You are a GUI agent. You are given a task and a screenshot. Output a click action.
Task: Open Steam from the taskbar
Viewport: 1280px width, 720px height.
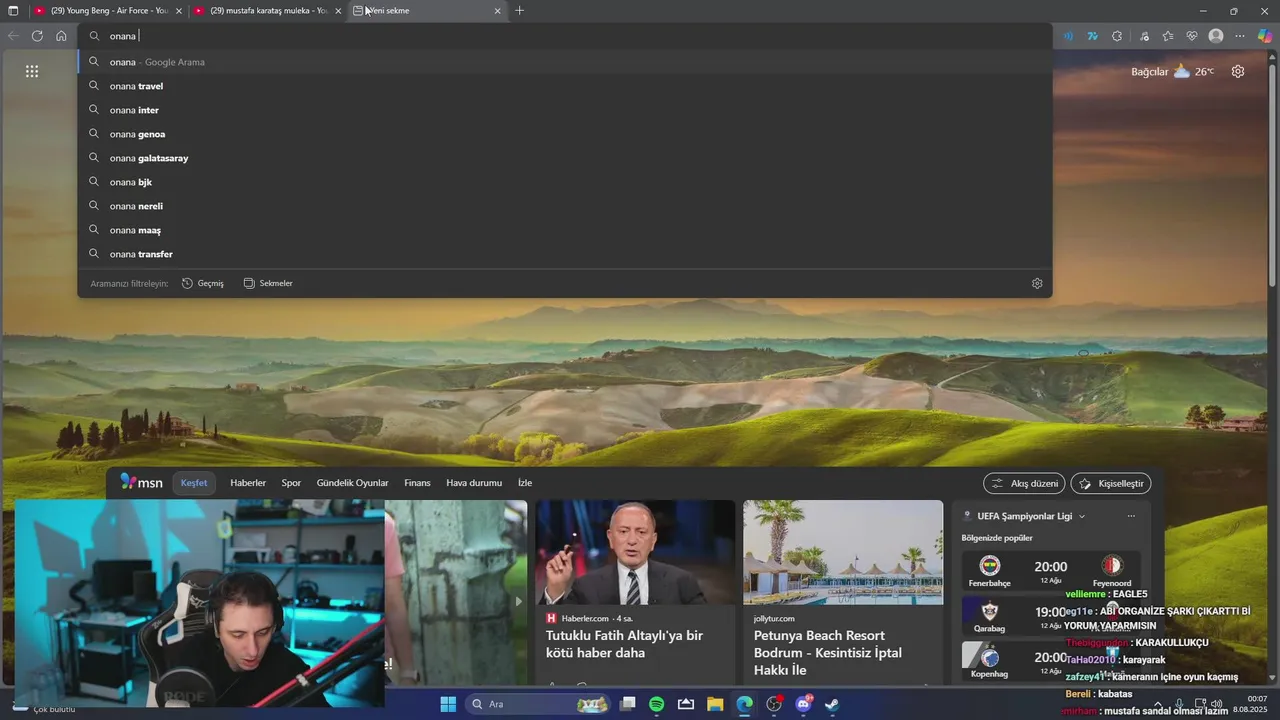832,704
